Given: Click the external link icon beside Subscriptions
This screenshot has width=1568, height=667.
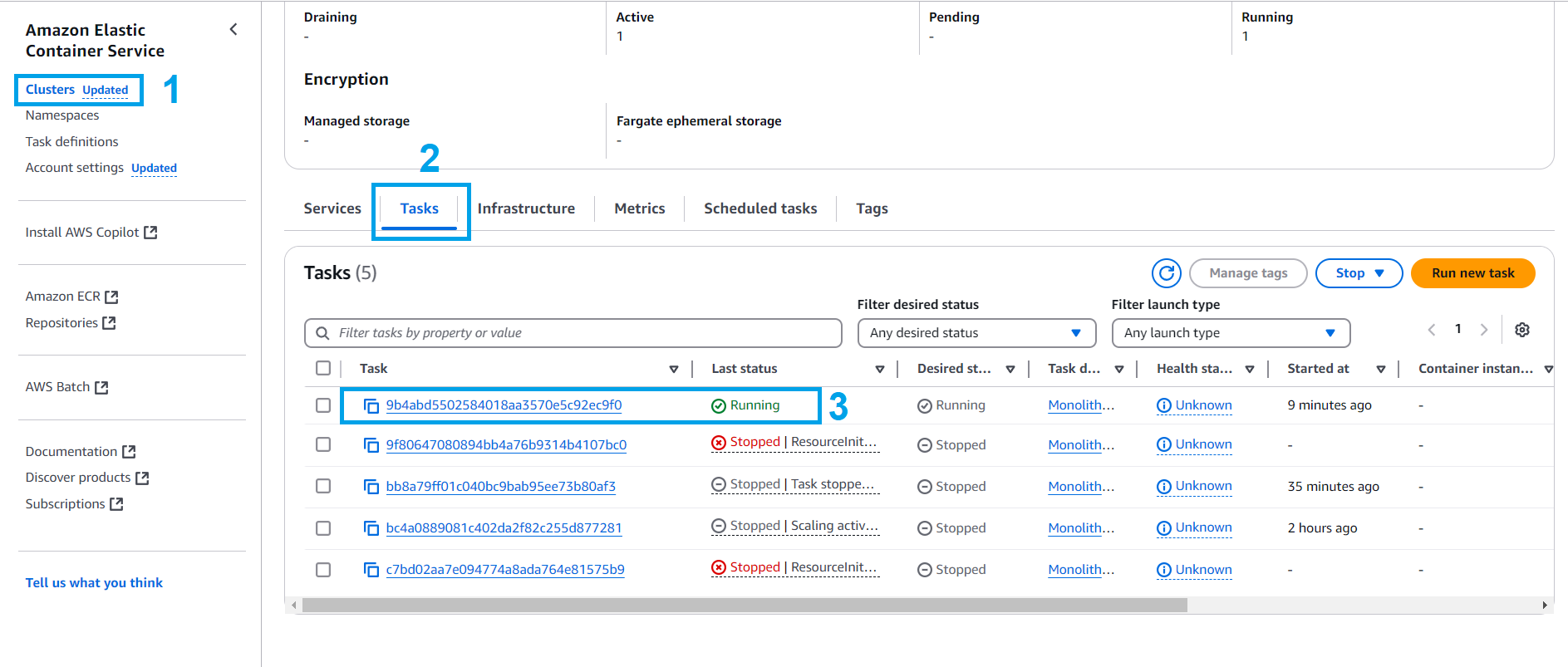Looking at the screenshot, I should (116, 504).
